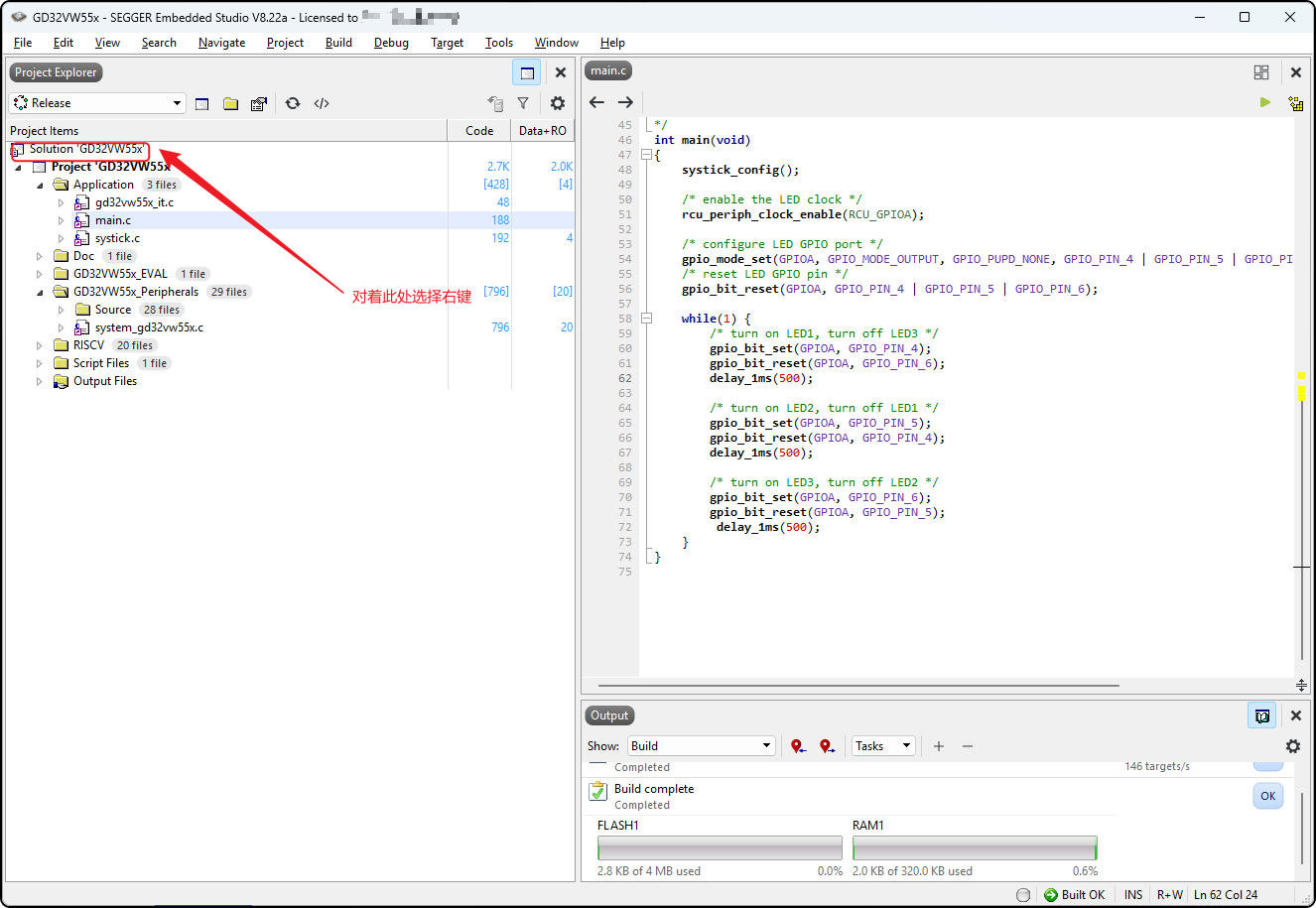Open the Debug menu
1316x908 pixels.
click(391, 43)
